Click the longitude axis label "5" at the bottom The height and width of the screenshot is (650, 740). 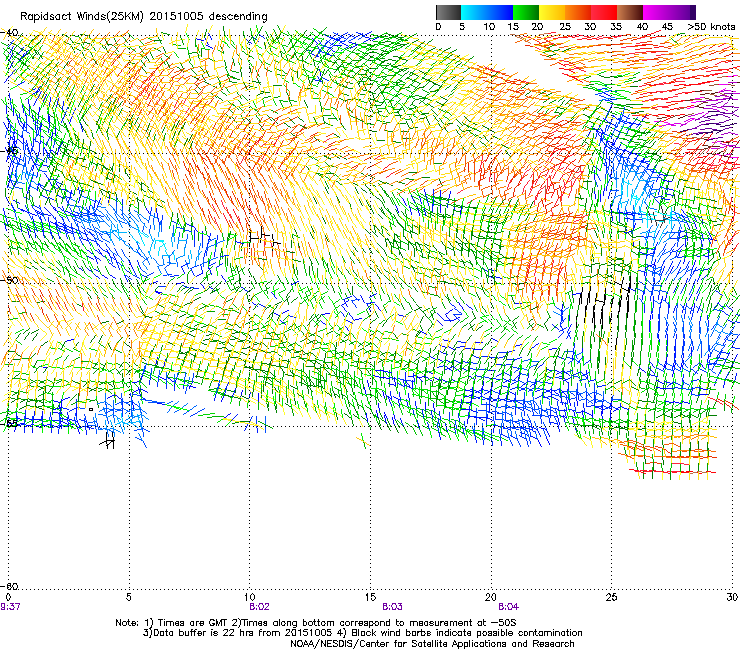(128, 597)
